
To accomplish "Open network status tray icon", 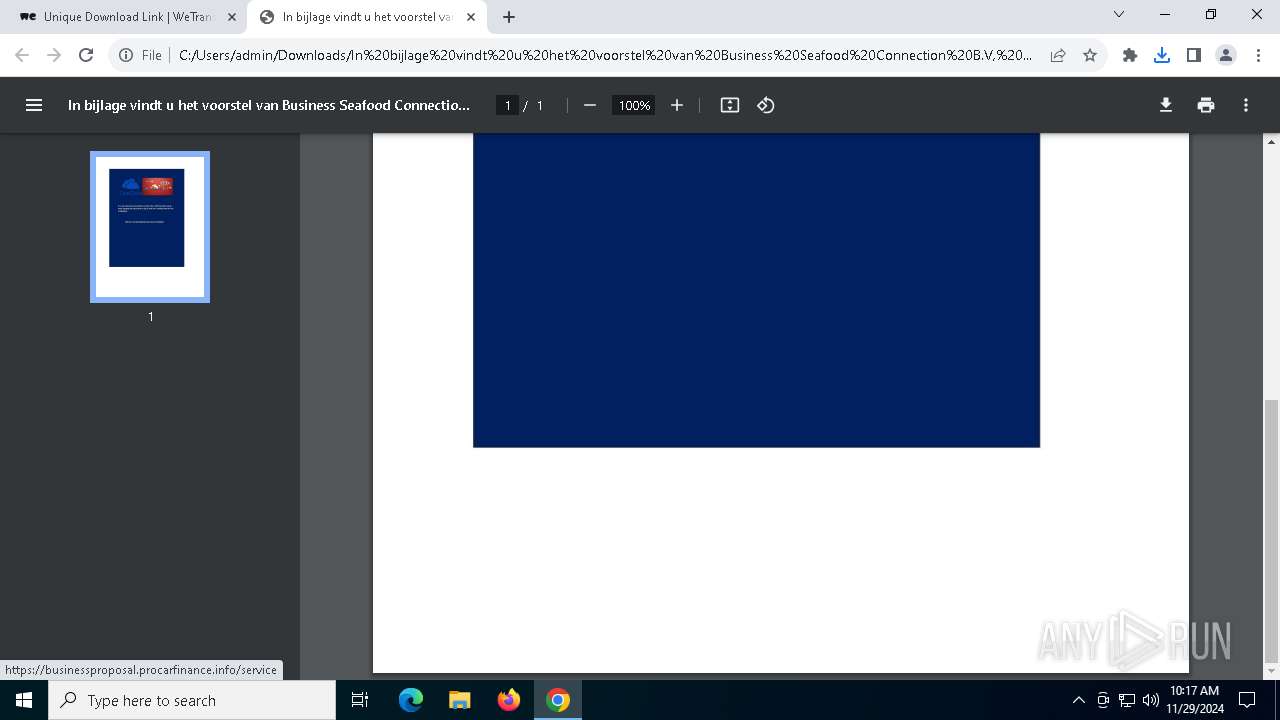I will 1127,700.
